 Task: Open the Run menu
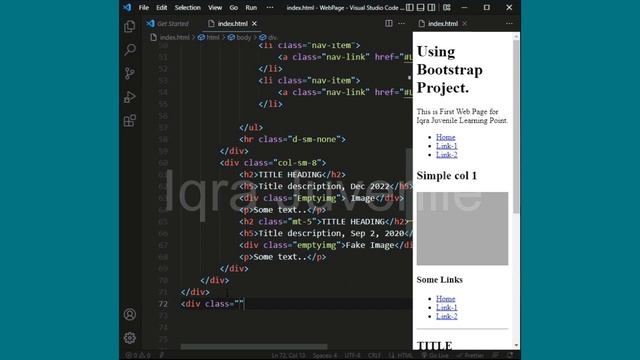click(x=251, y=7)
